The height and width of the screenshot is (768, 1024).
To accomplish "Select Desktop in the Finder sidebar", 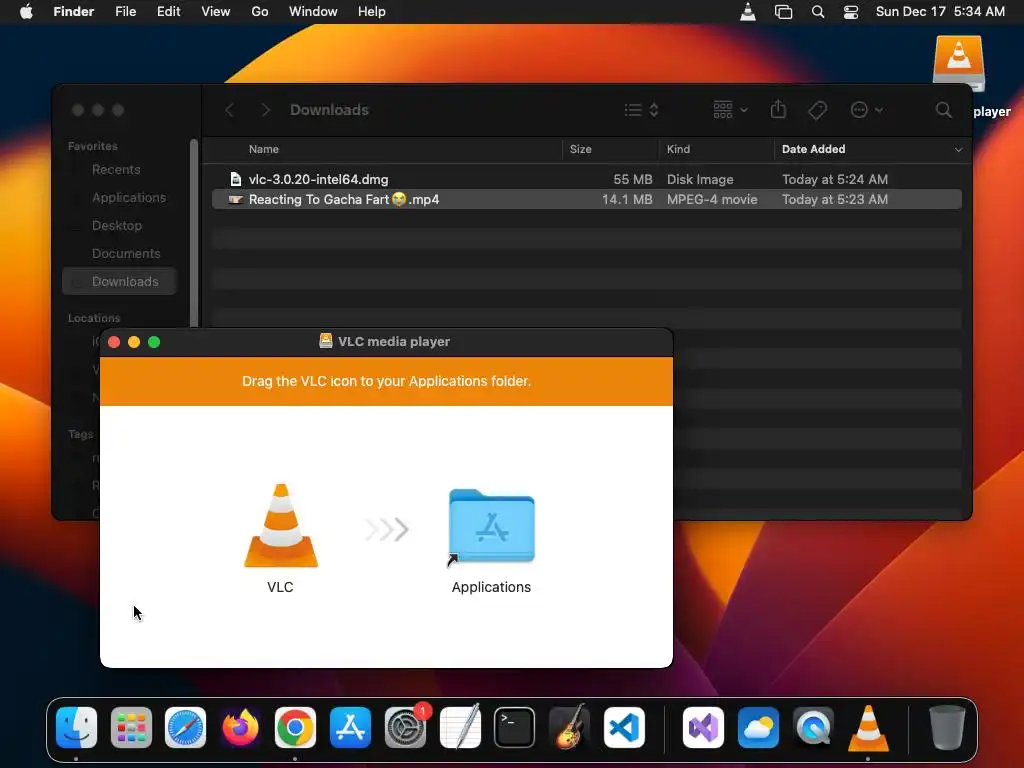I will click(x=119, y=226).
